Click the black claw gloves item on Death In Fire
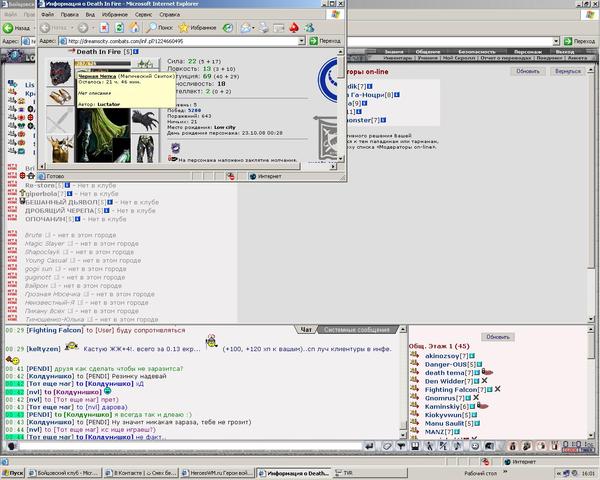Image resolution: width=600 pixels, height=480 pixels. click(x=145, y=121)
